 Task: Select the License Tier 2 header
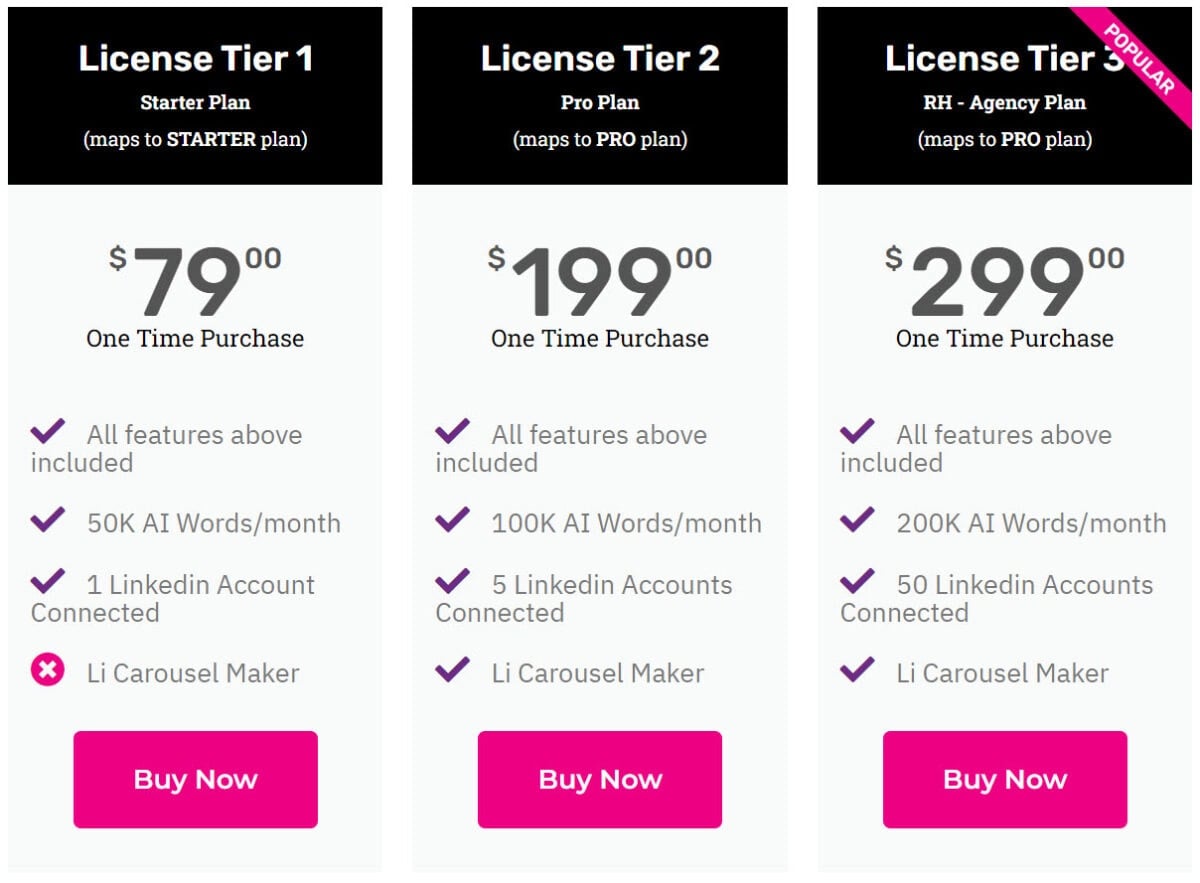coord(600,58)
